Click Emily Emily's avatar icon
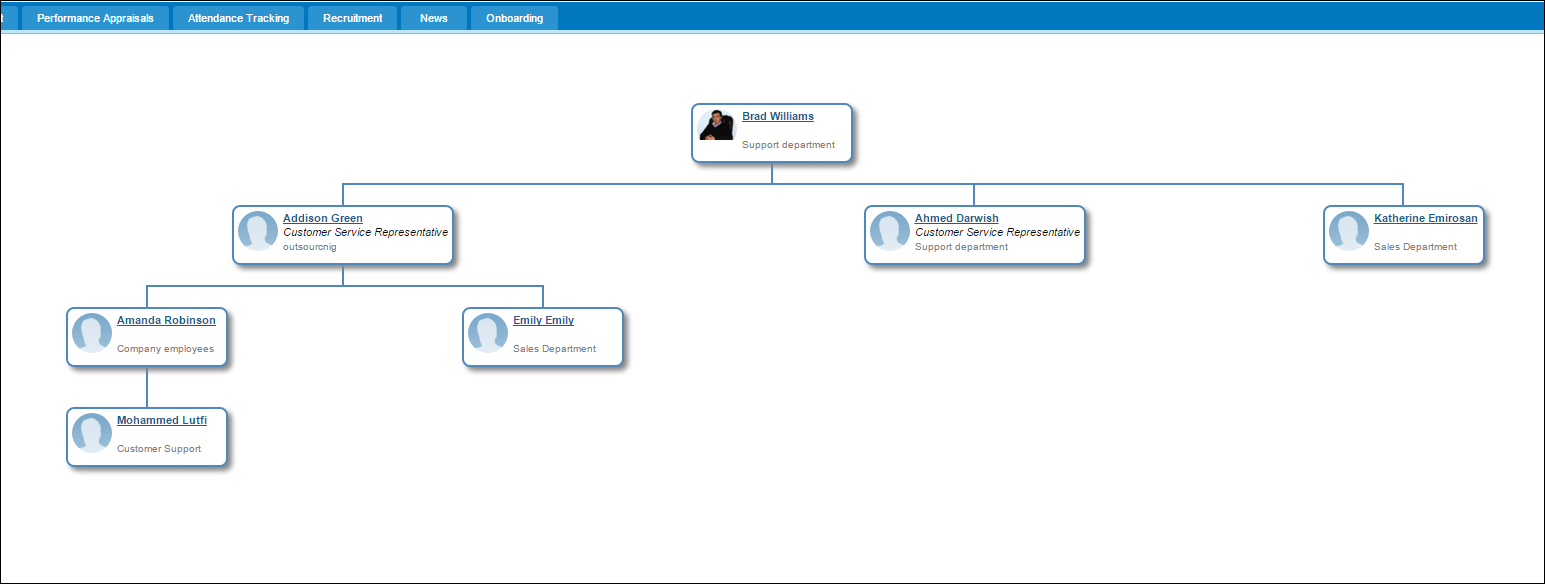The height and width of the screenshot is (584, 1545). pyautogui.click(x=488, y=333)
